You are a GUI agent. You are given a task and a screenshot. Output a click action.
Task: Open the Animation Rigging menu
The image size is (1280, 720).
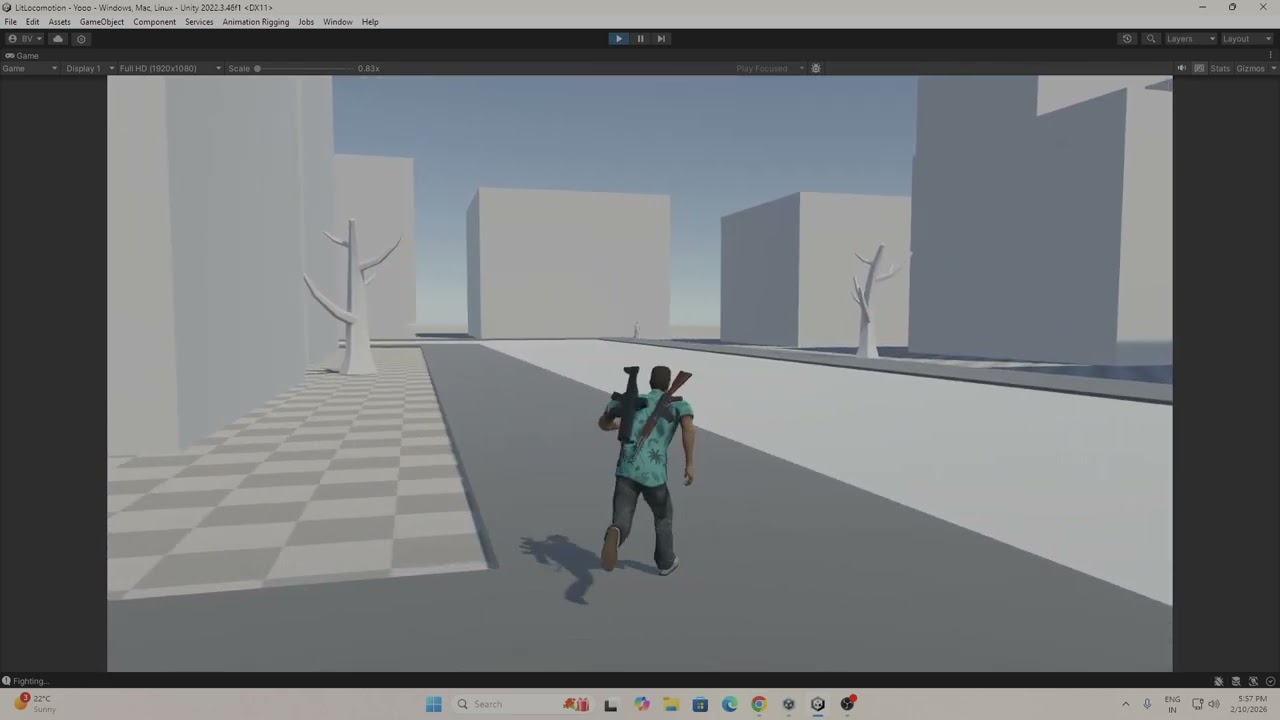(256, 22)
